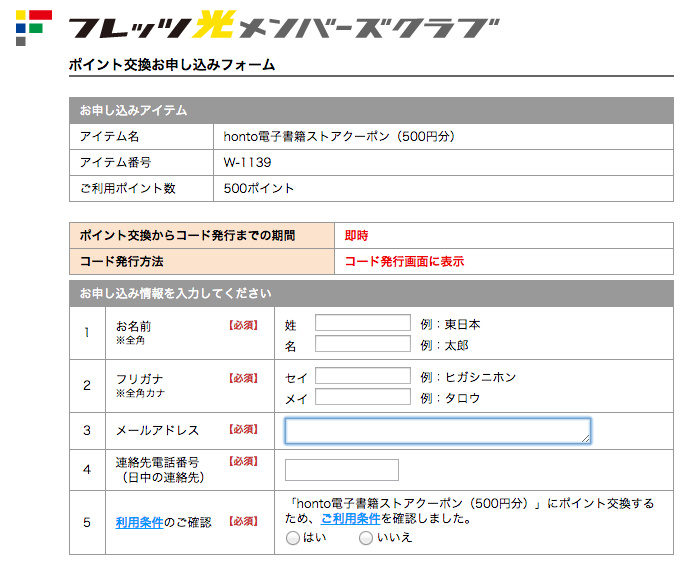
Task: Select the いいえ radio button
Action: [365, 538]
